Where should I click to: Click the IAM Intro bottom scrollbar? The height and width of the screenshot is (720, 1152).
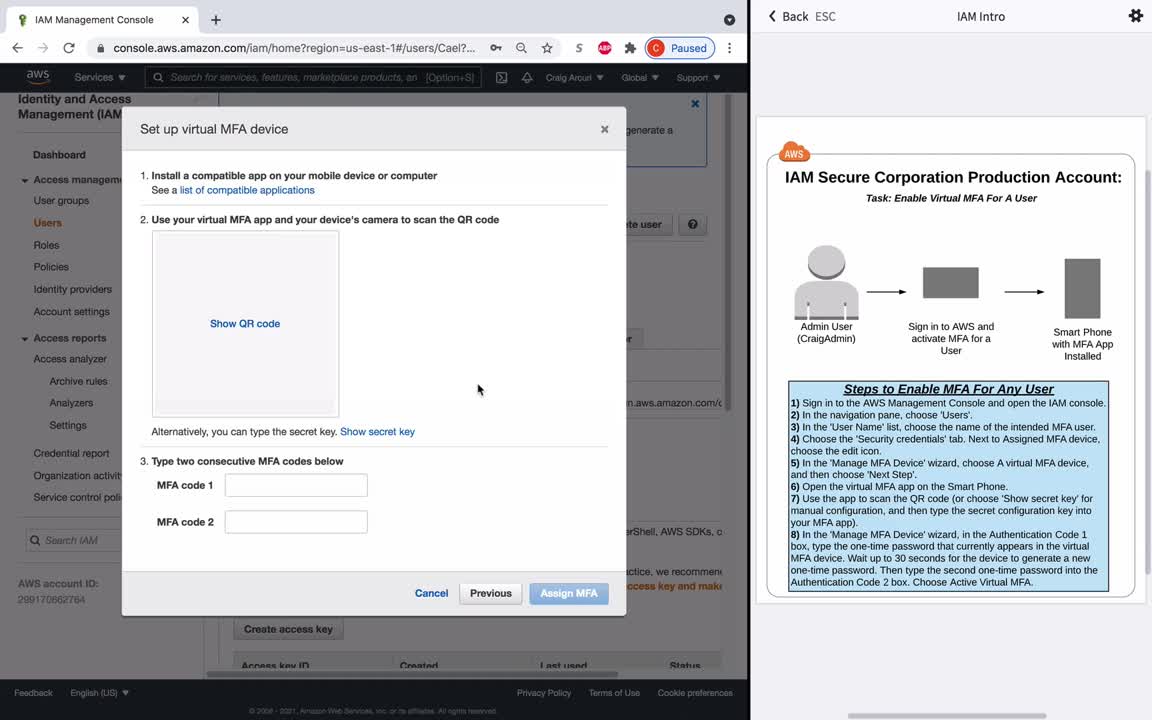[947, 715]
